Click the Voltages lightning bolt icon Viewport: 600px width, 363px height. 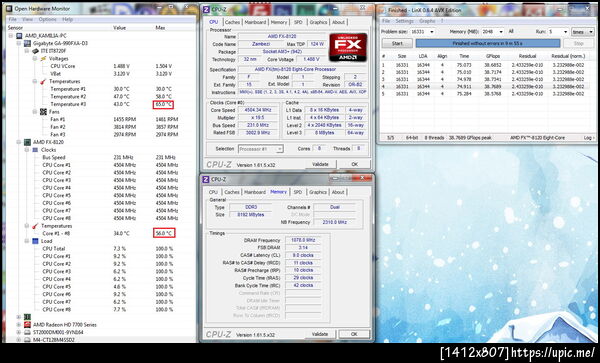click(x=43, y=59)
